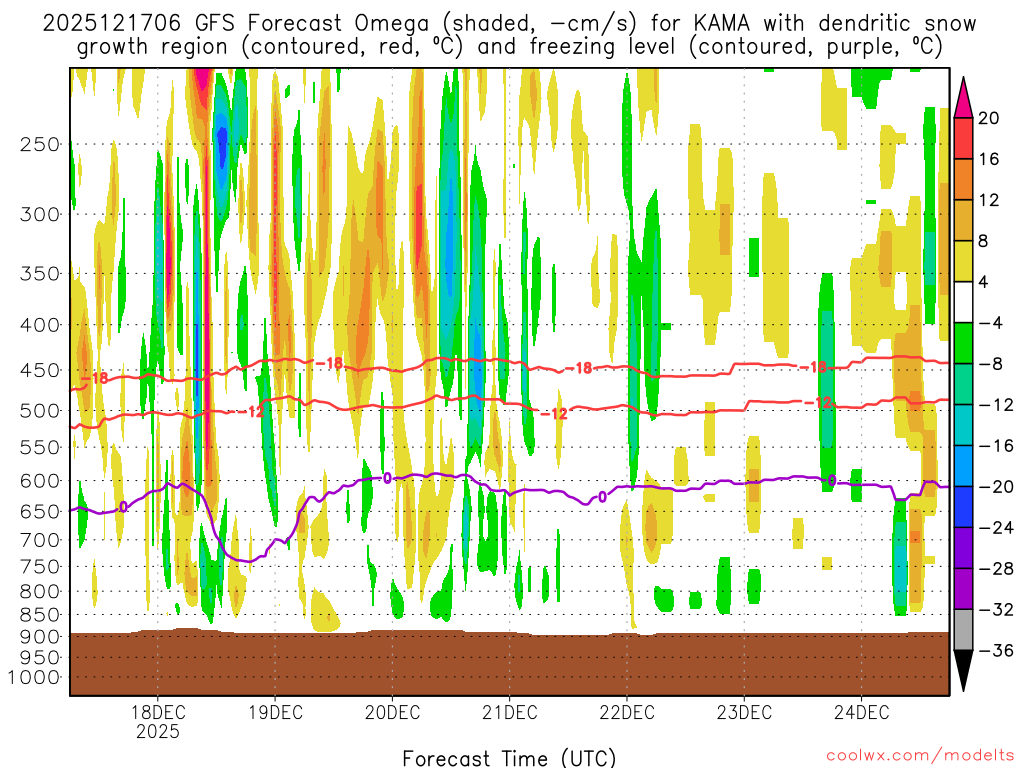Click the 600 pressure level label

40,481
